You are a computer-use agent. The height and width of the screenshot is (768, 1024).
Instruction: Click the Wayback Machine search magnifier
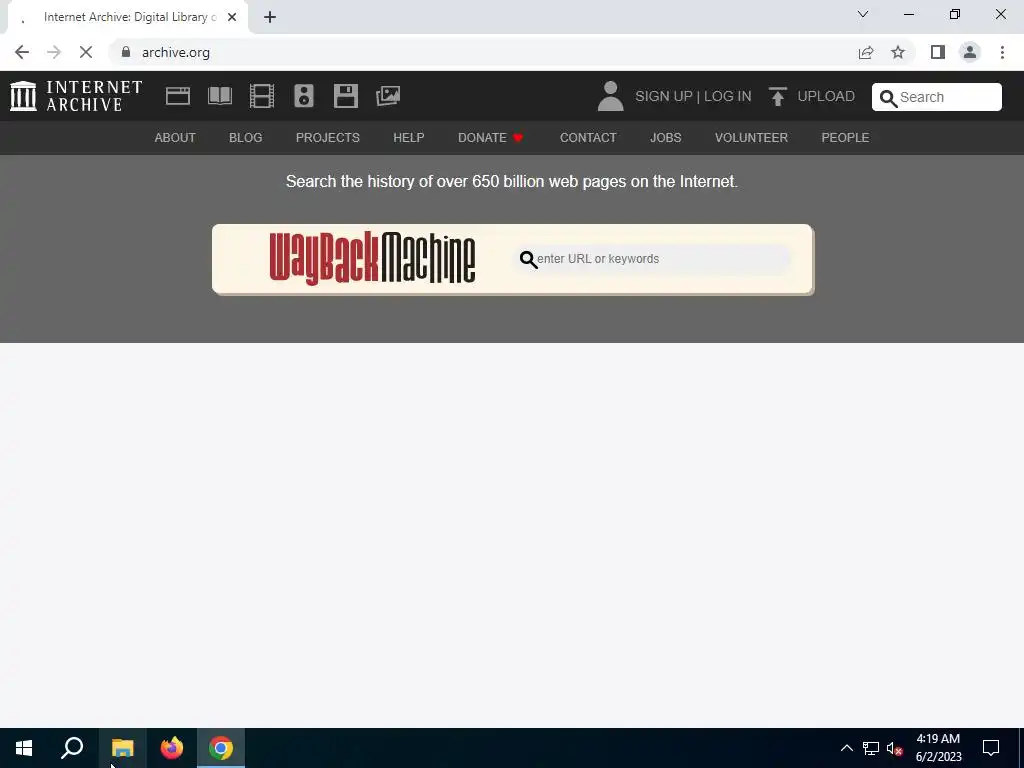click(x=528, y=259)
